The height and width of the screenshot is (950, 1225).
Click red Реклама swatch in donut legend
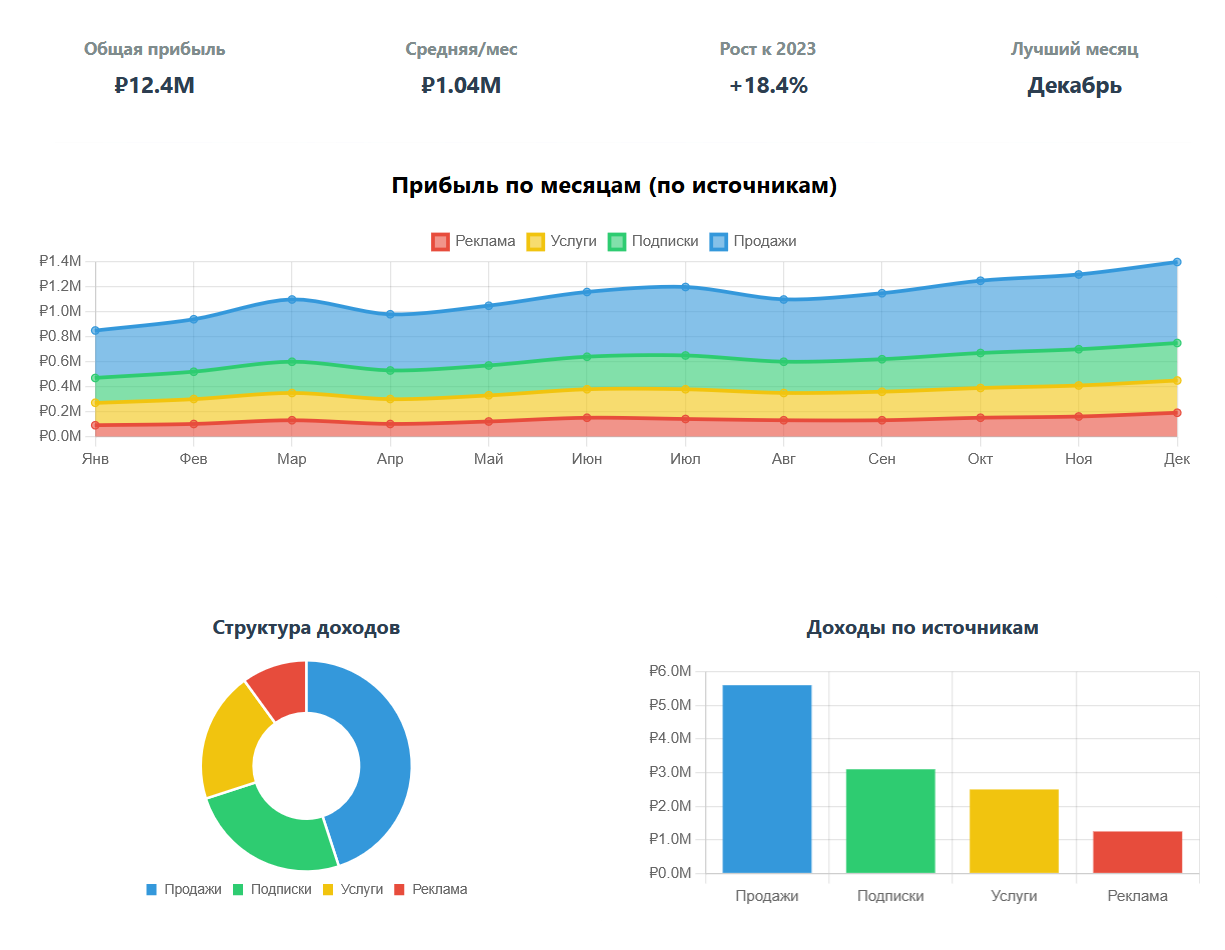click(x=400, y=889)
